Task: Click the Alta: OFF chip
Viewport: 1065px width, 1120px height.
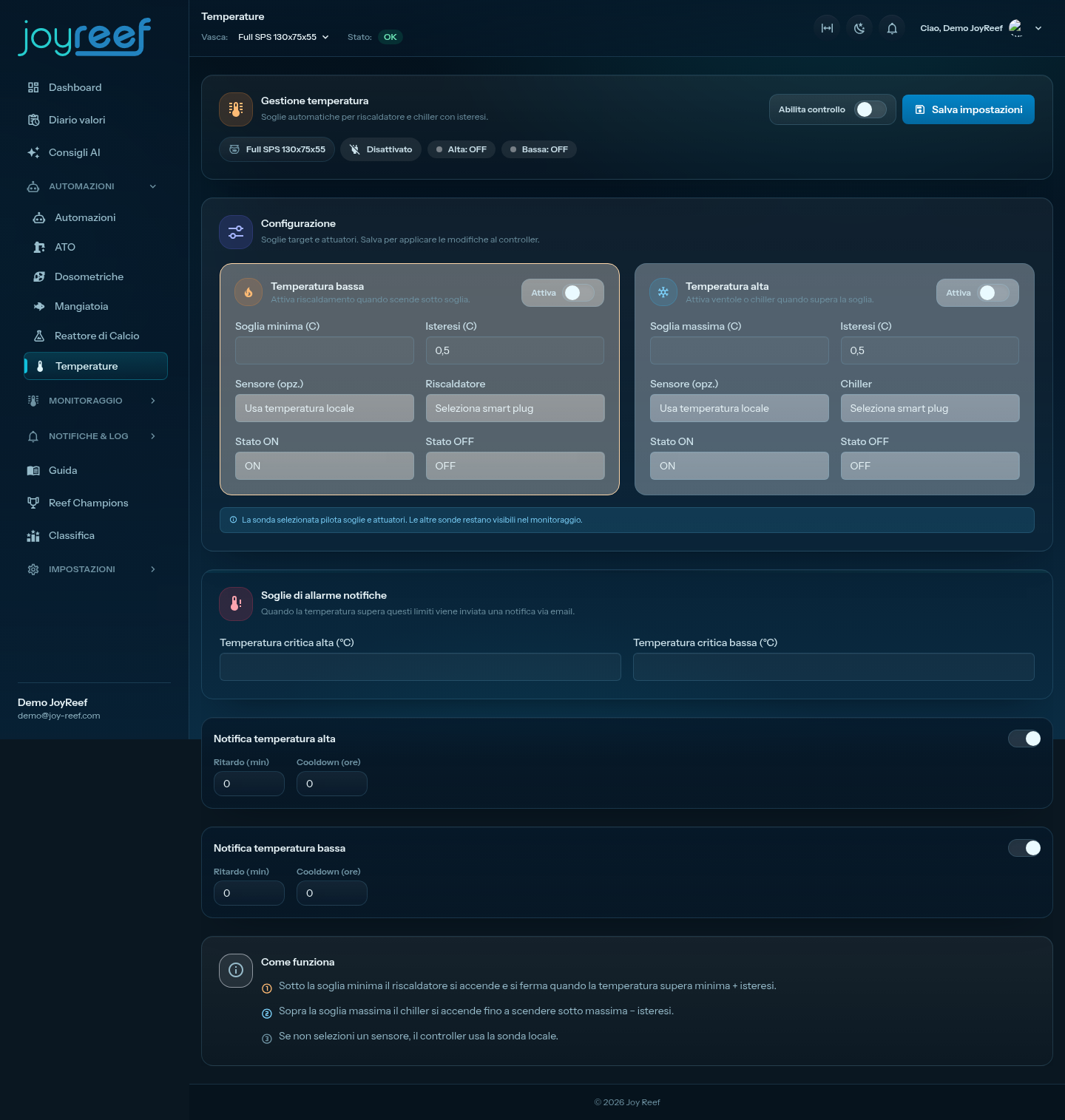Action: 461,149
